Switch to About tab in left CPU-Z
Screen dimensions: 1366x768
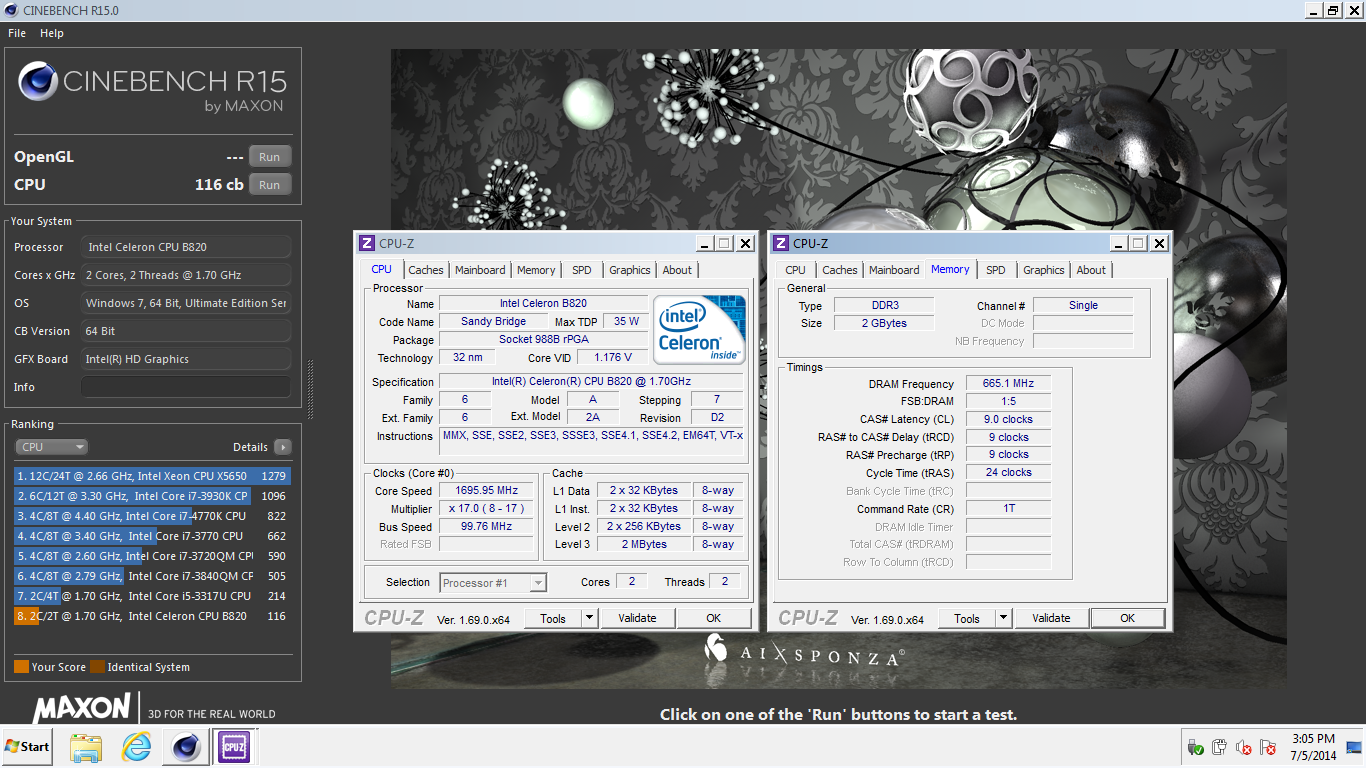point(677,270)
